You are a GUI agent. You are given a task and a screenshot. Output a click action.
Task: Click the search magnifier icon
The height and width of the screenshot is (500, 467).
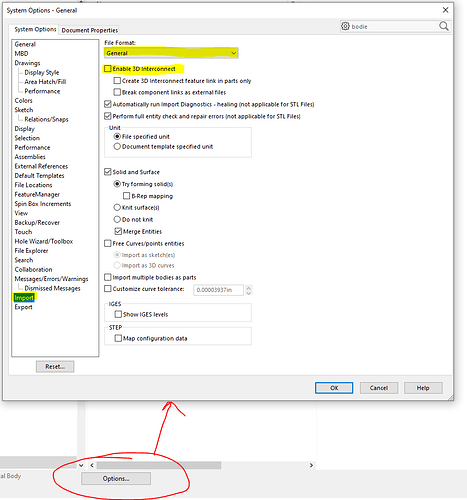coord(444,26)
